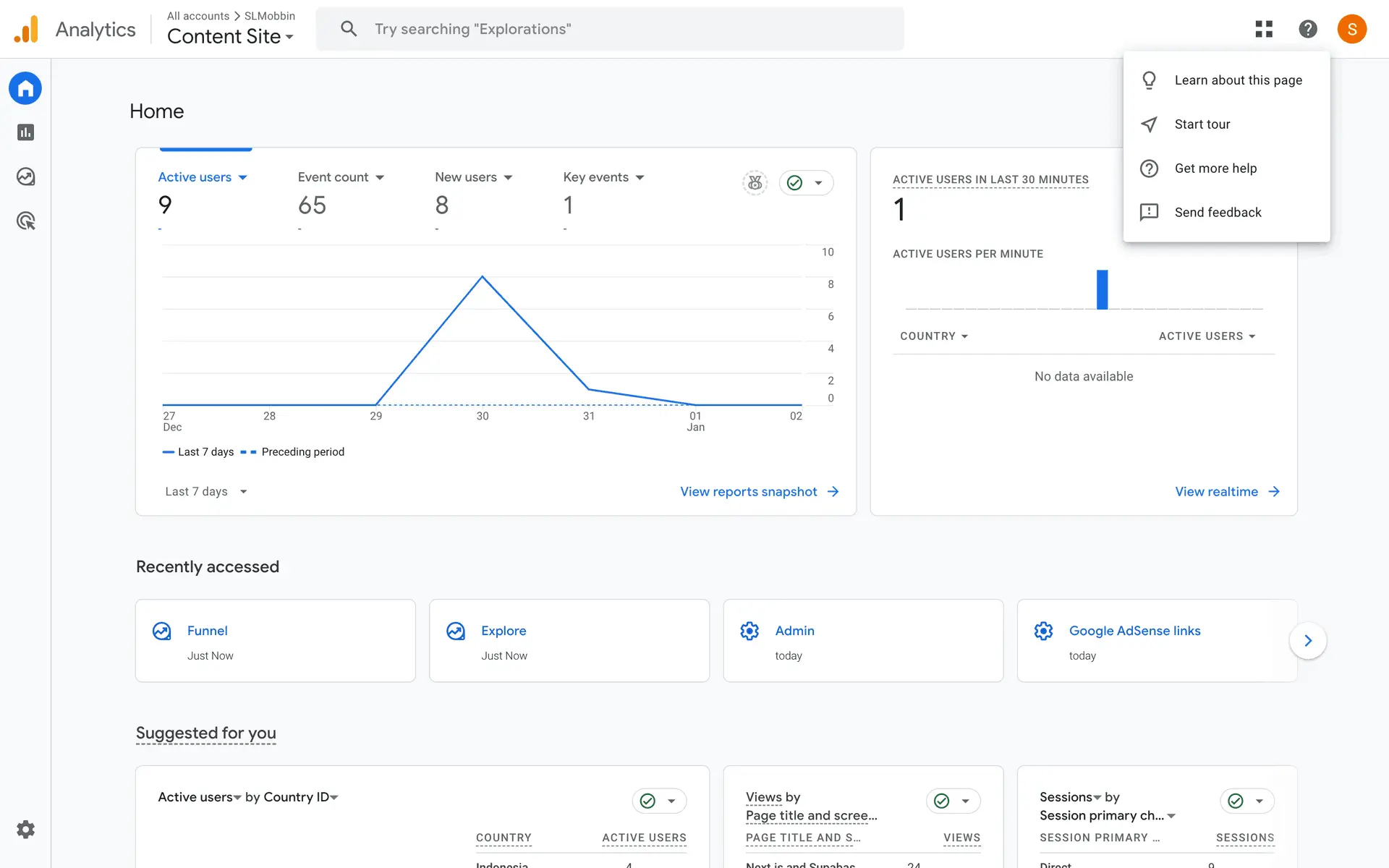Open the Advertising icon in left sidebar
The width and height of the screenshot is (1389, 868).
point(25,221)
